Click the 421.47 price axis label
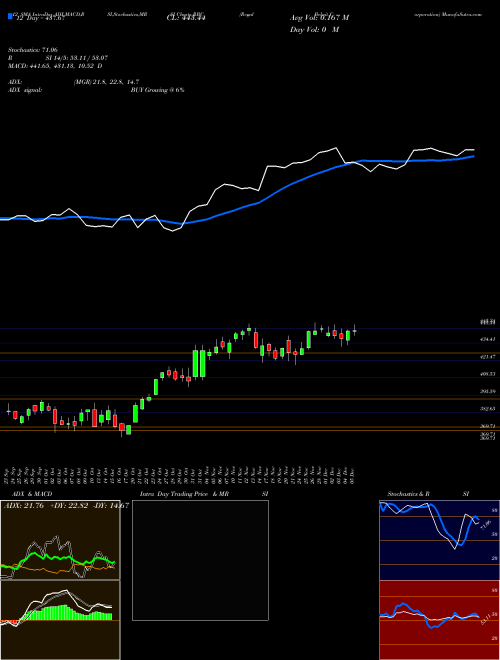The width and height of the screenshot is (500, 660). (x=488, y=357)
